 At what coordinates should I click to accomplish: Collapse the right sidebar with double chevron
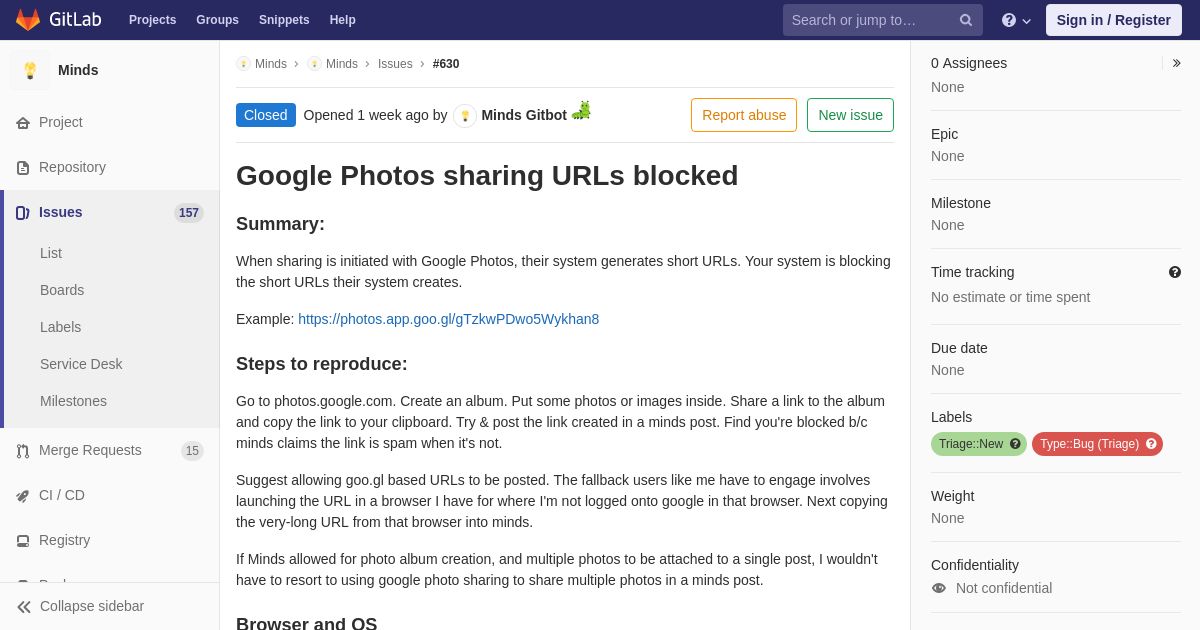tap(1176, 63)
